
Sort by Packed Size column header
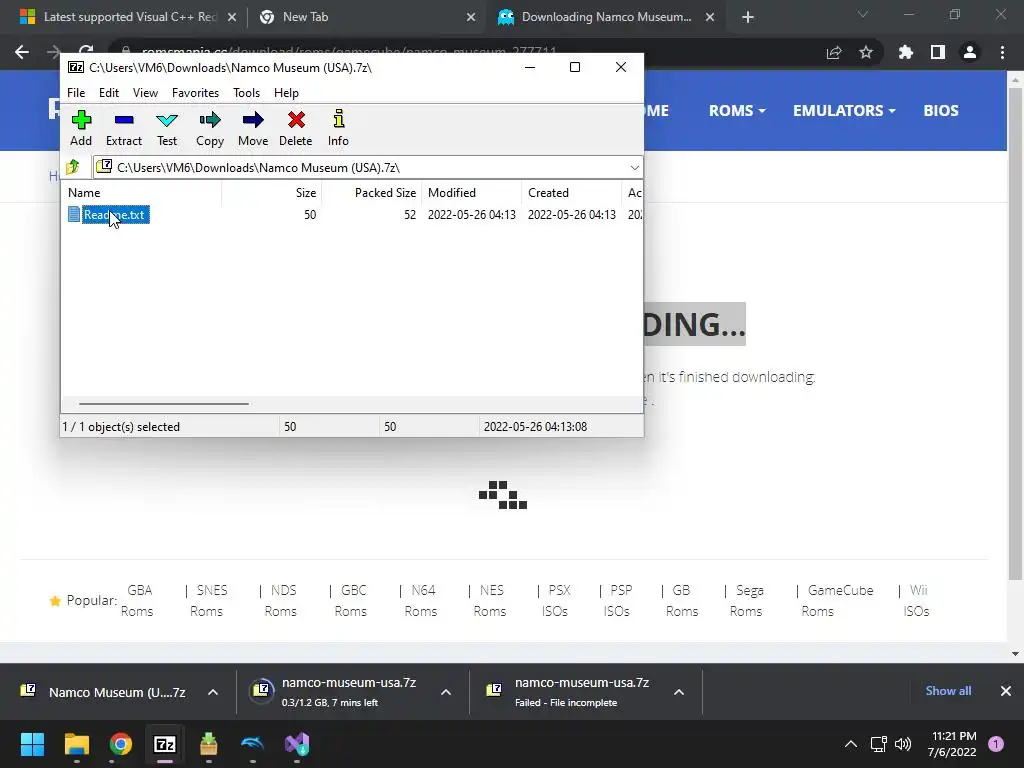pyautogui.click(x=372, y=193)
